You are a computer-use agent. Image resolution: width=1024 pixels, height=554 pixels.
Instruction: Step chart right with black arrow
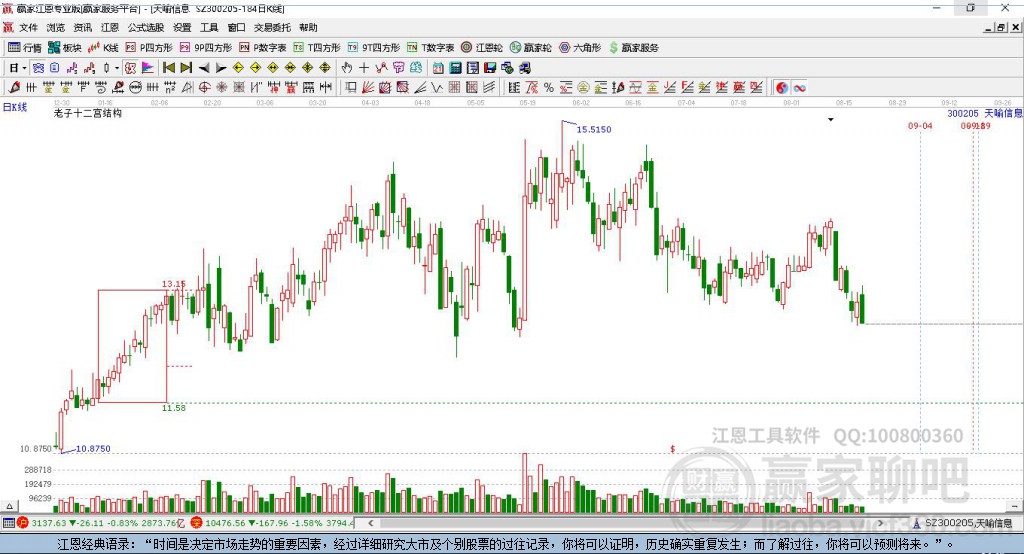coord(221,68)
